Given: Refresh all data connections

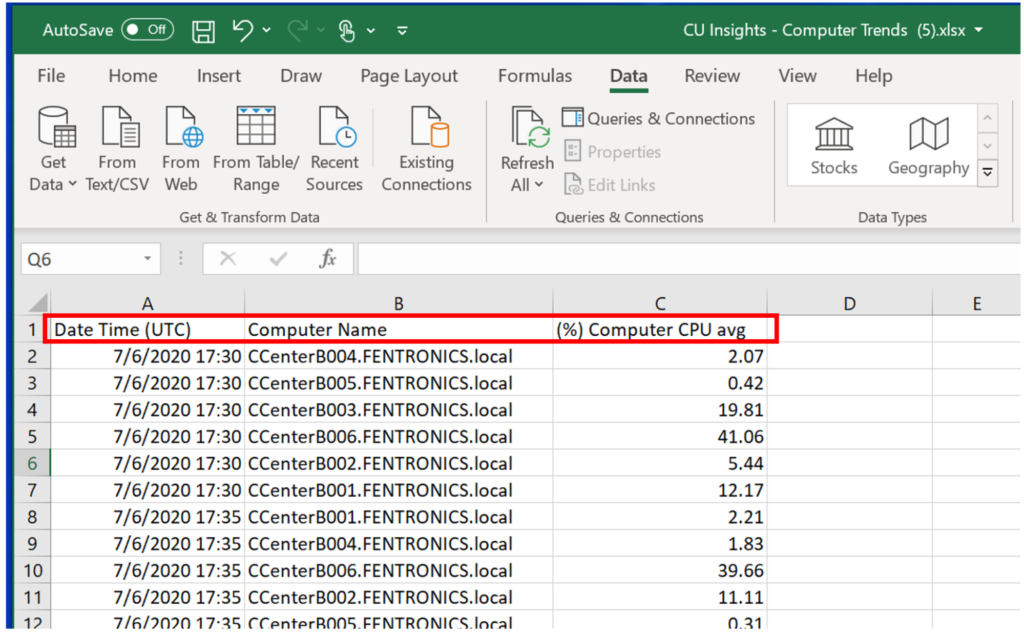Looking at the screenshot, I should (x=527, y=150).
